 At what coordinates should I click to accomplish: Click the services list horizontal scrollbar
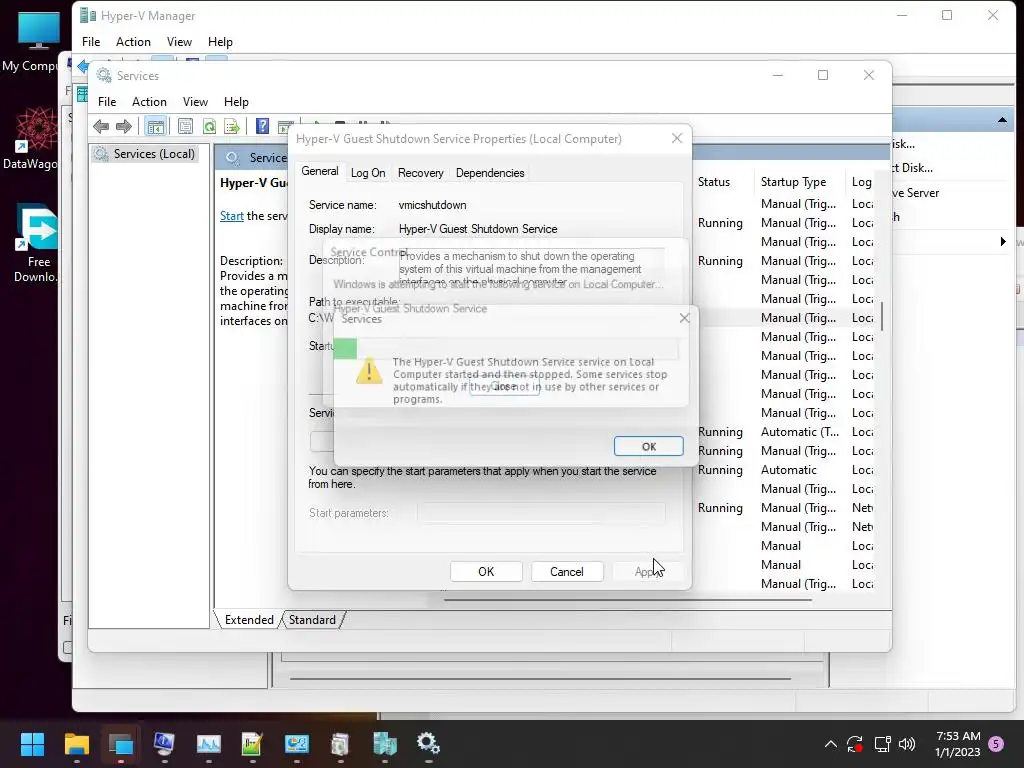click(627, 598)
